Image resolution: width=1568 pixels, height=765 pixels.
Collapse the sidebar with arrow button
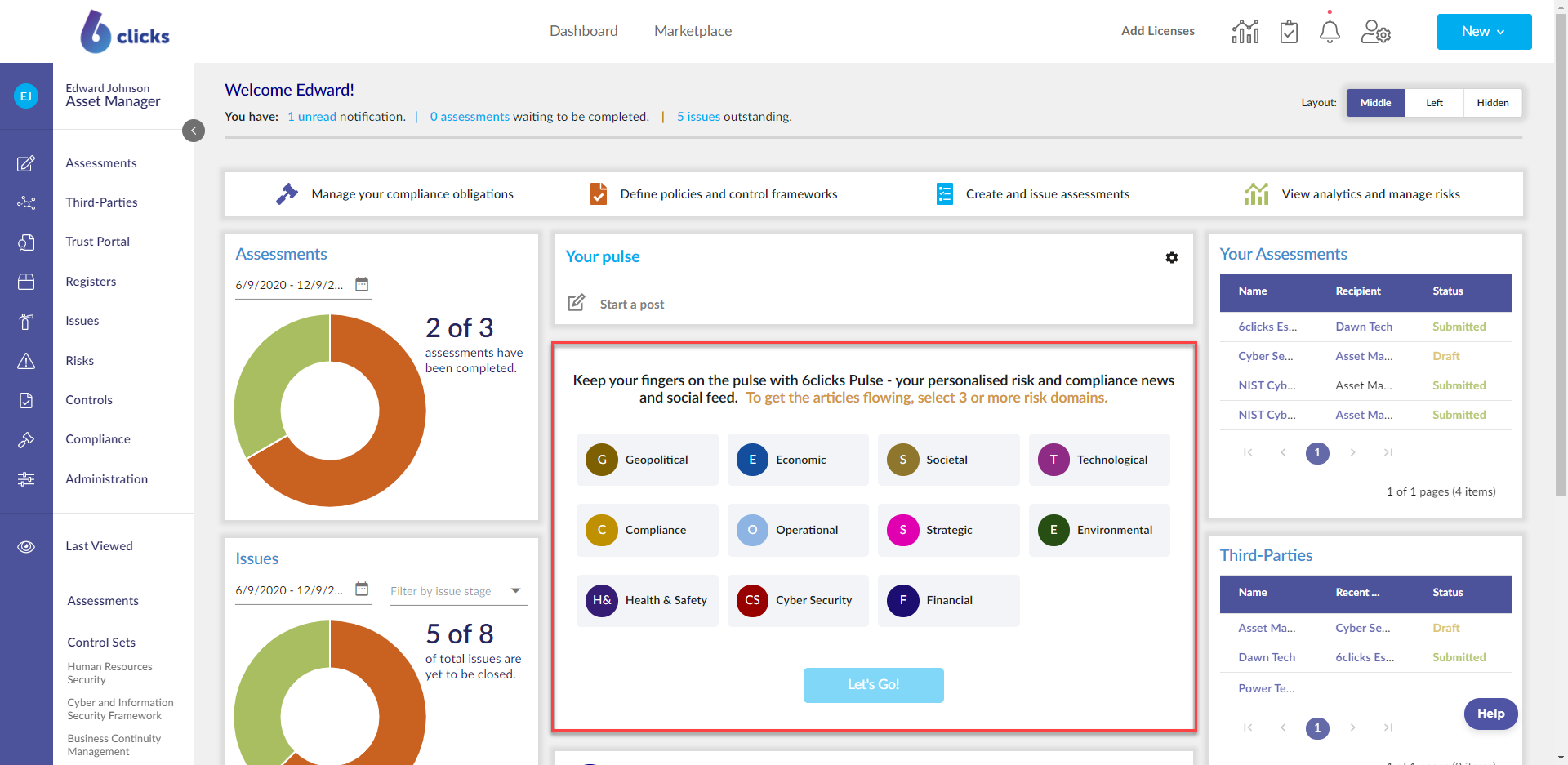click(x=194, y=131)
